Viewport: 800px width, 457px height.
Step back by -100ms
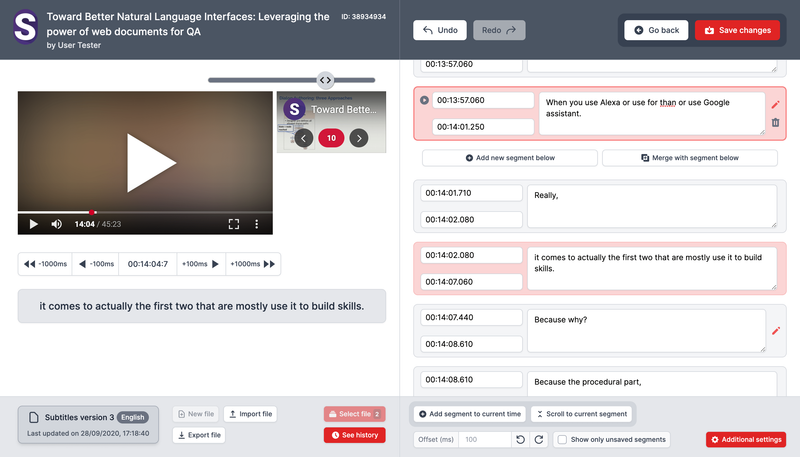tap(96, 264)
